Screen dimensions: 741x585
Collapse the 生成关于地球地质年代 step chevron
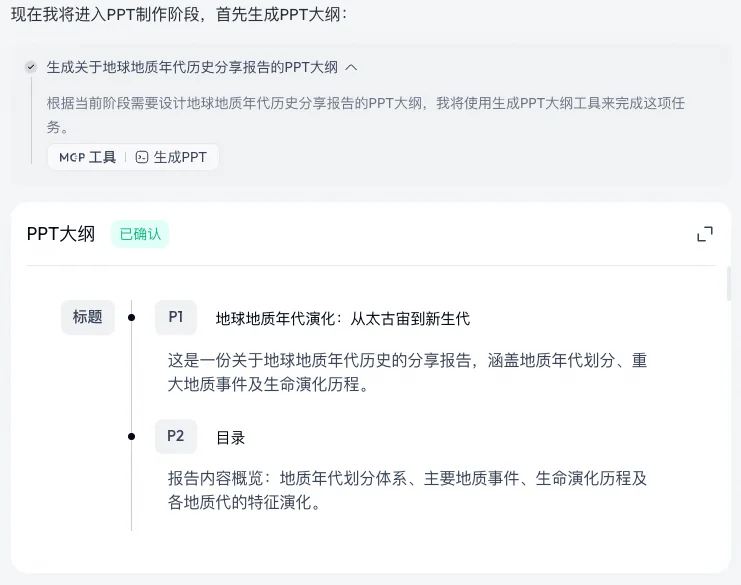coord(351,68)
